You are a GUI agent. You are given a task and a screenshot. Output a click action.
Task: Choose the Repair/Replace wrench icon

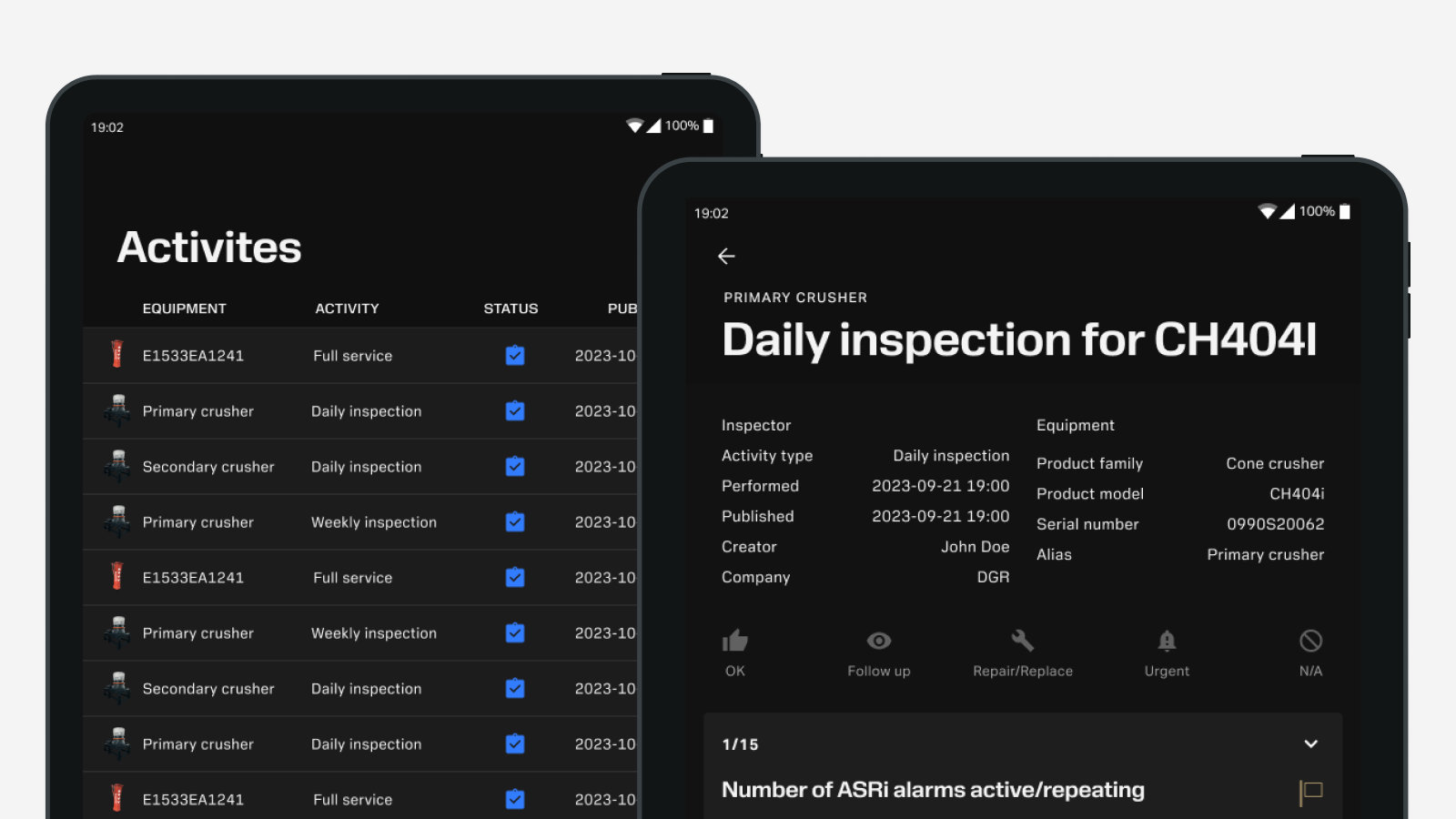coord(1023,642)
